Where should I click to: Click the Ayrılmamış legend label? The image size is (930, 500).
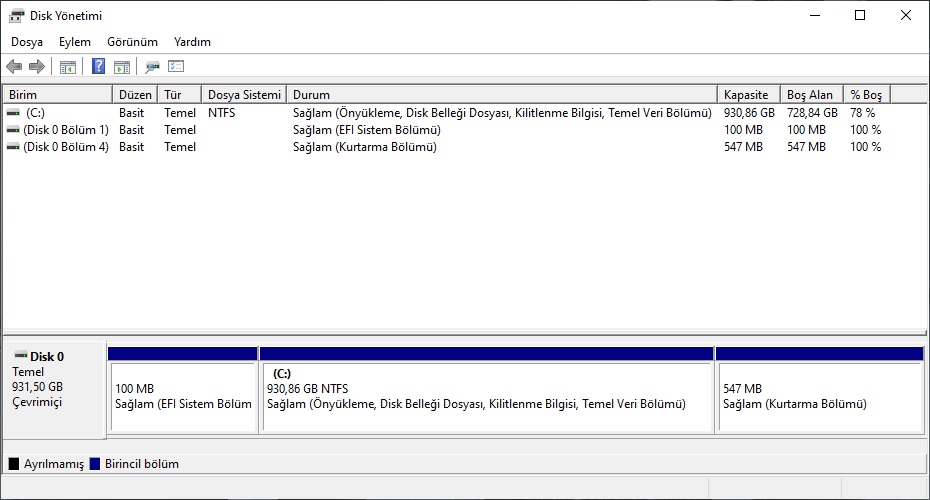[x=54, y=464]
